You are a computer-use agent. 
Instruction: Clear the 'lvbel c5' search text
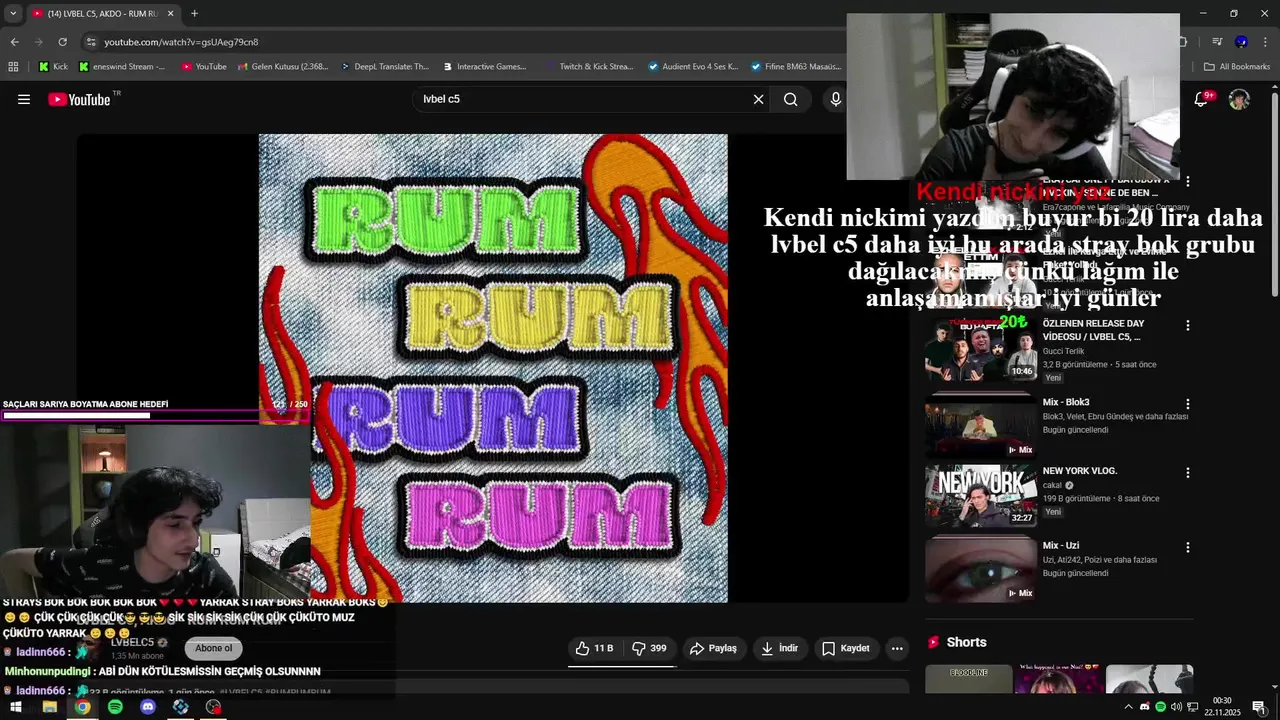pyautogui.click(x=758, y=99)
